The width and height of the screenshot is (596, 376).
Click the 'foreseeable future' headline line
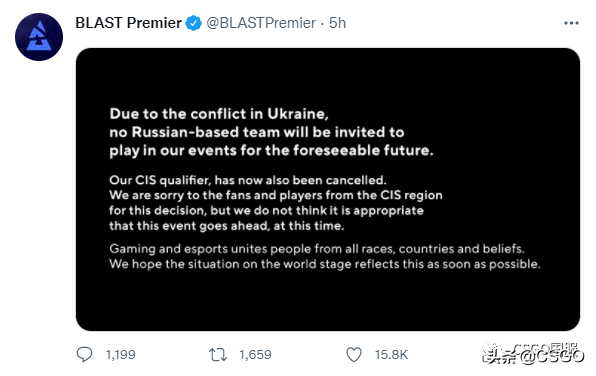(271, 151)
